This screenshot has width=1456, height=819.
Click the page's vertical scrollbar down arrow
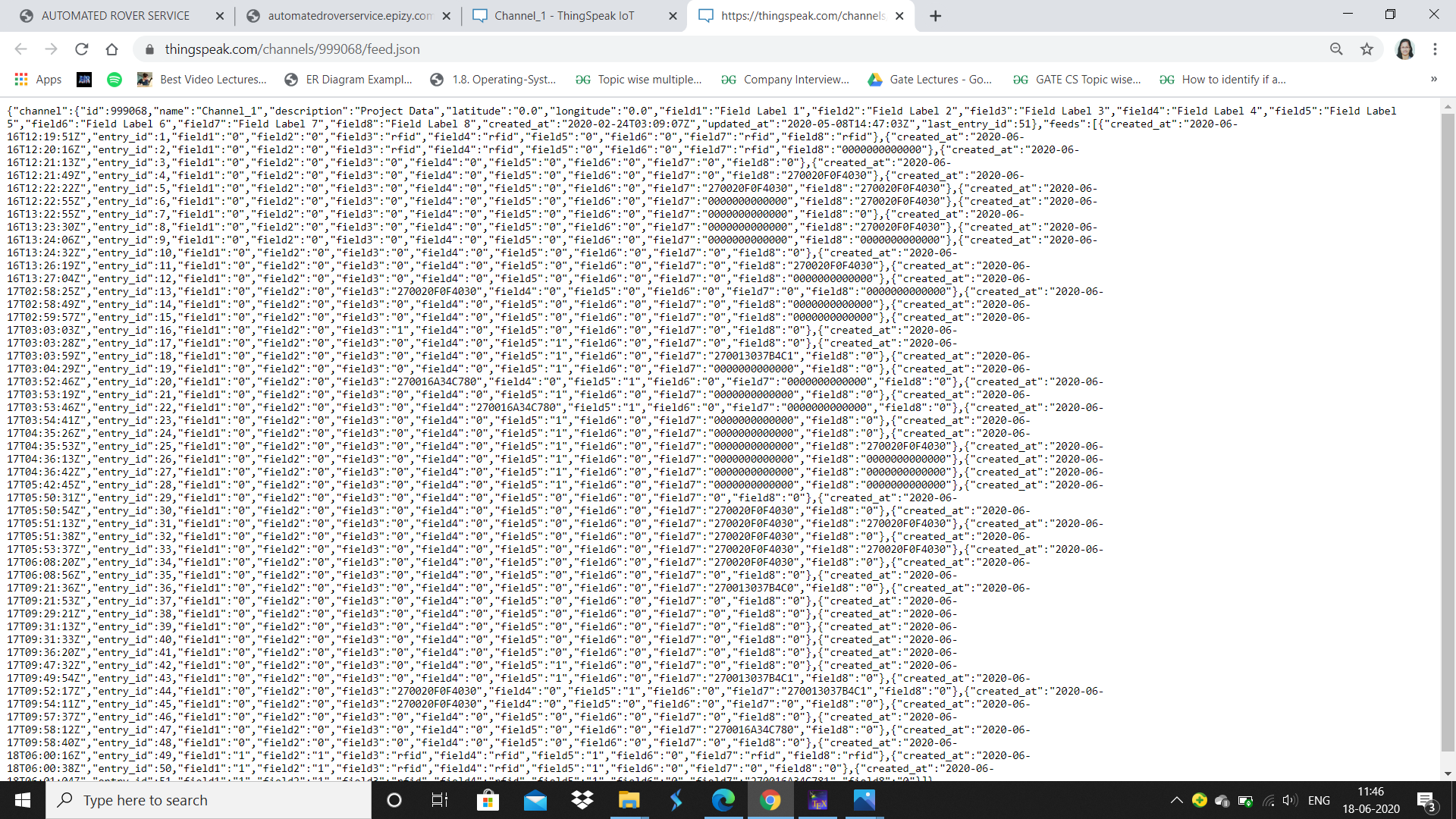(x=1448, y=773)
